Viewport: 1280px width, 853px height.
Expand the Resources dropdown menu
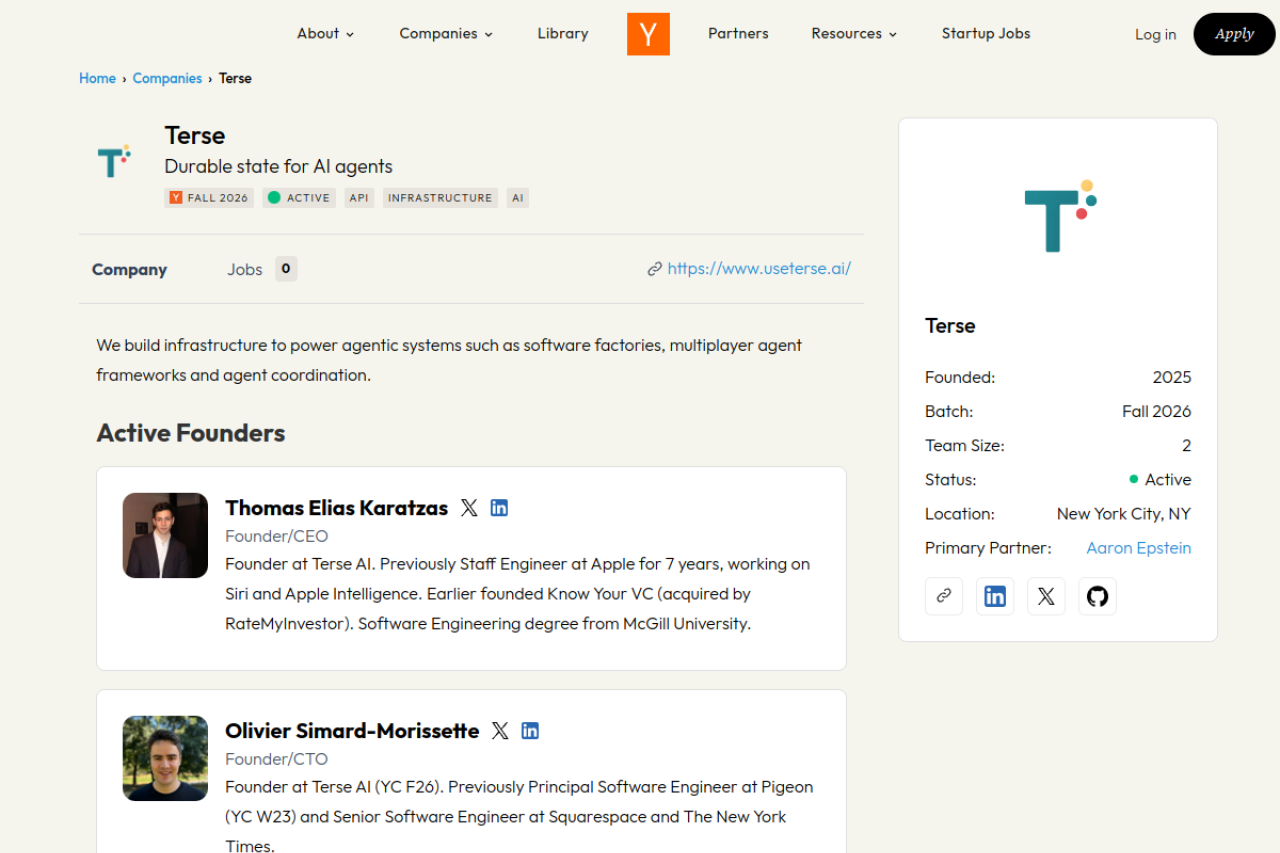[x=854, y=34]
